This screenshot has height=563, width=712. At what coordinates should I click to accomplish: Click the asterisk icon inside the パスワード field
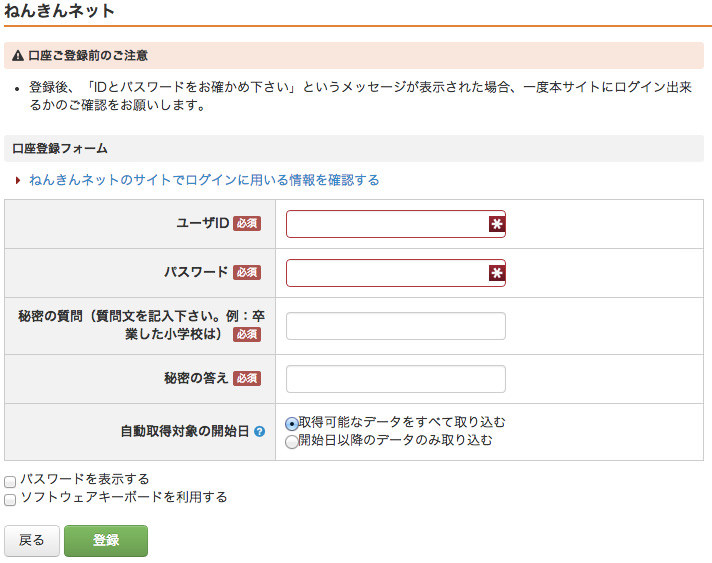click(x=496, y=273)
